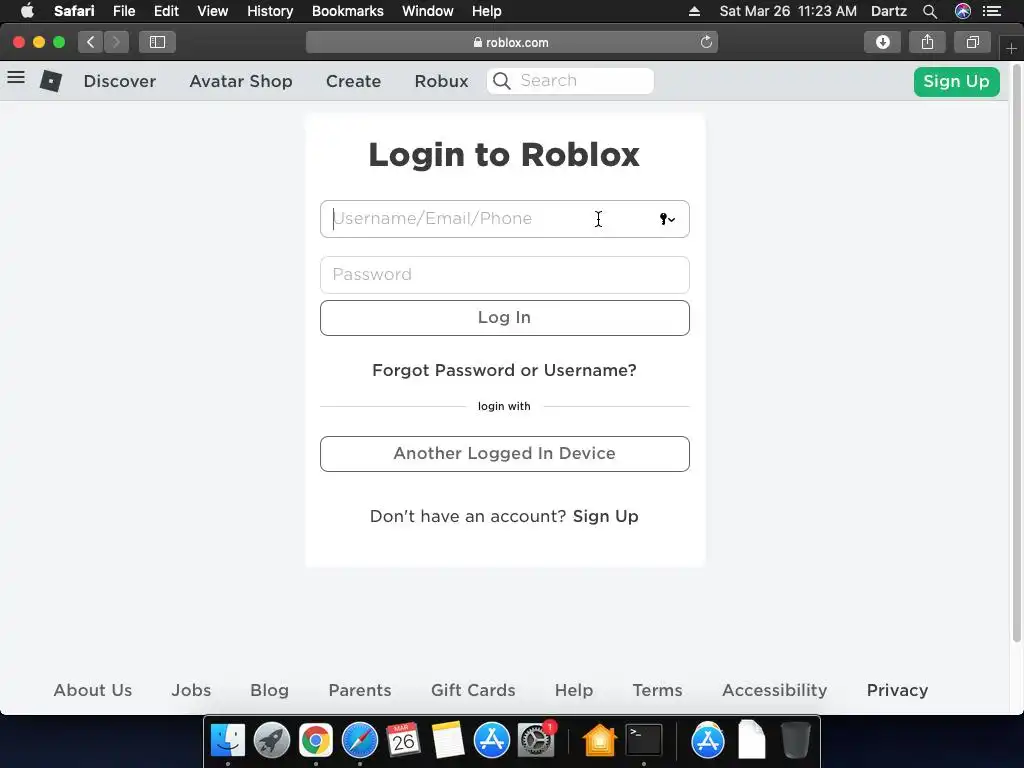Screen dimensions: 1024x768
Task: Show Safari downloads list
Action: pos(882,42)
